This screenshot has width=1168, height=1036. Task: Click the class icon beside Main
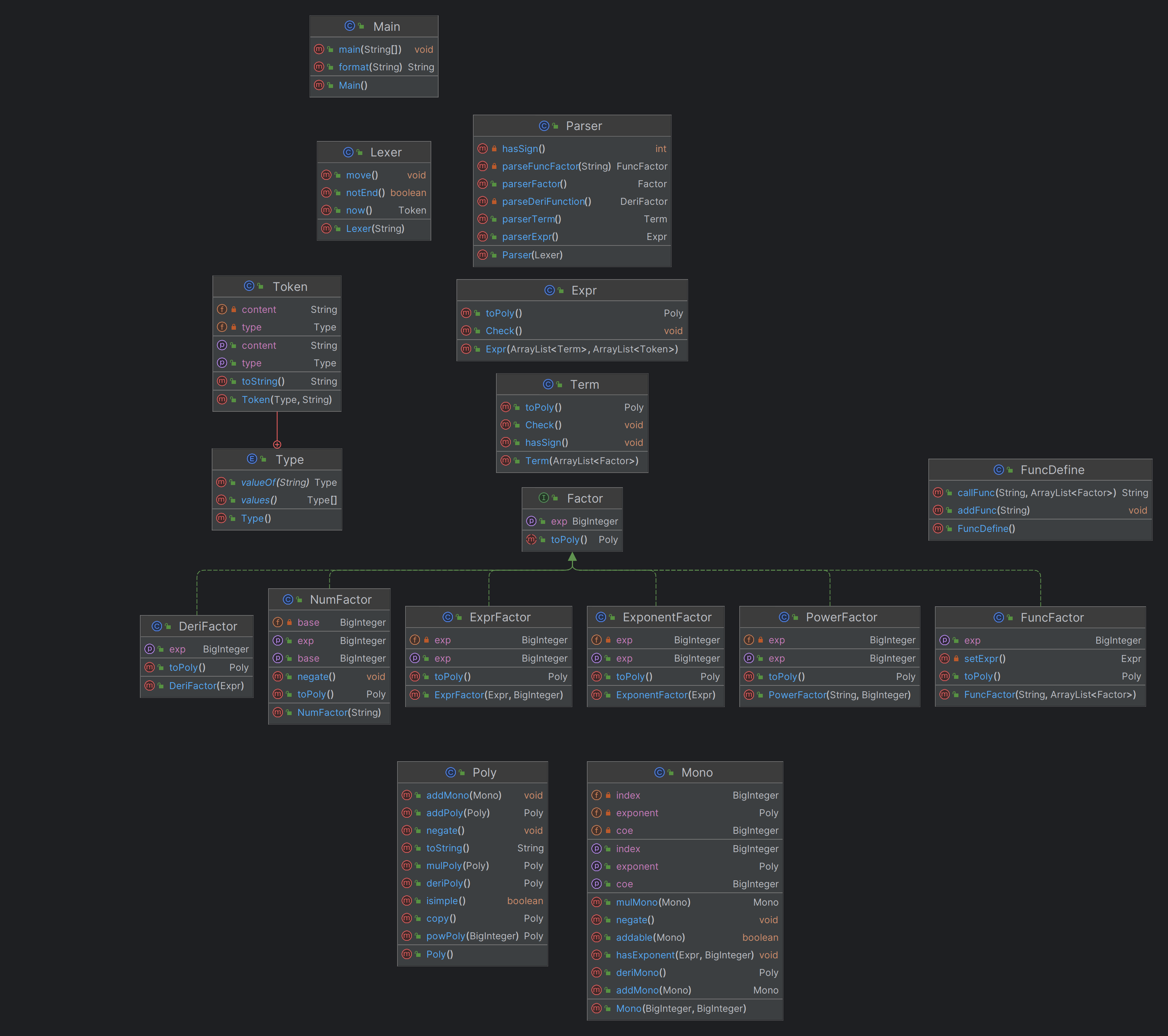[x=350, y=26]
